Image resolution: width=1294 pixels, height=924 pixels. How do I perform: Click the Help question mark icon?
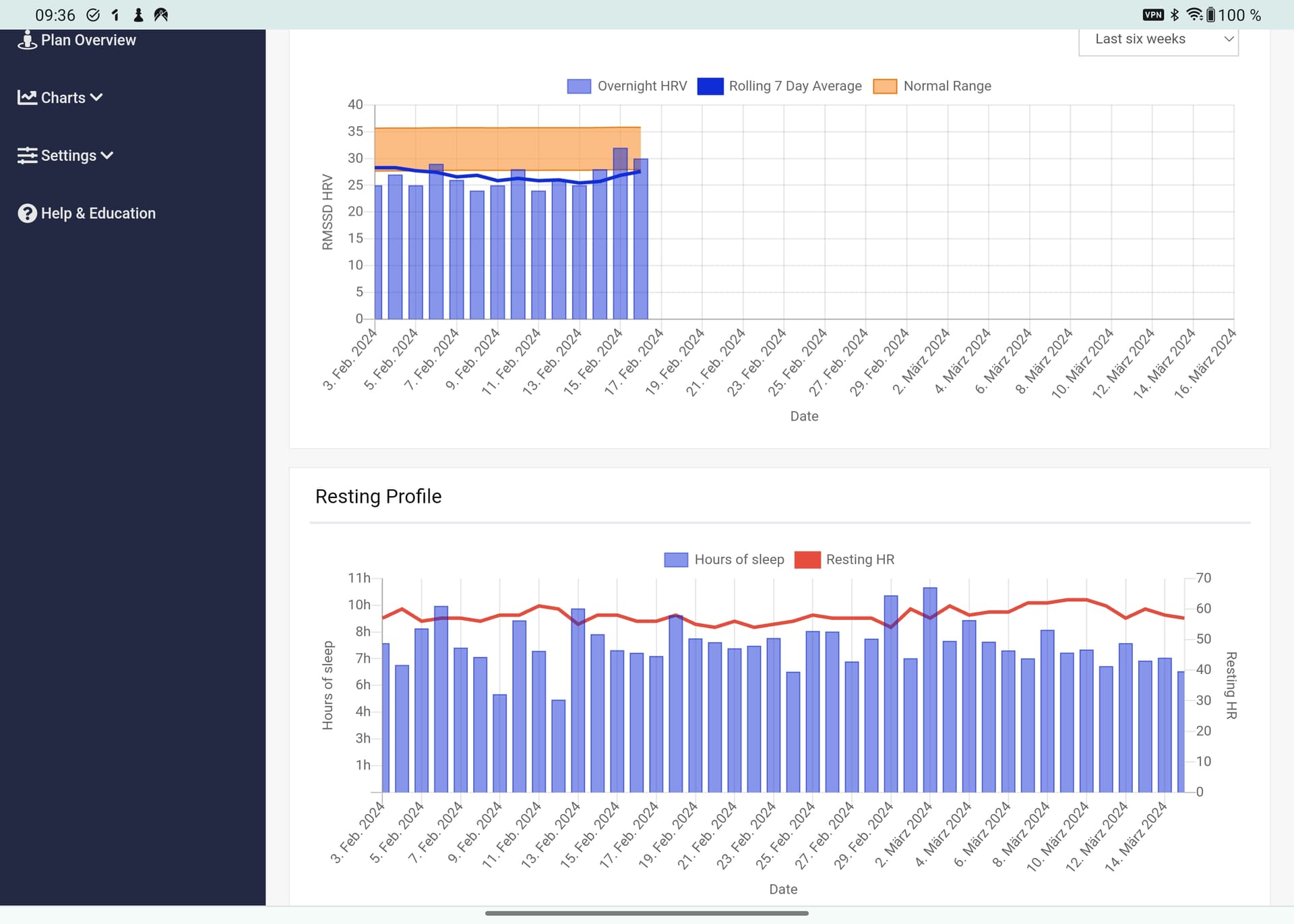coord(27,214)
